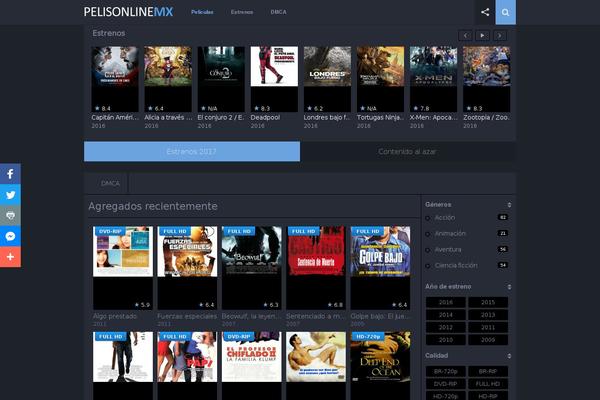Open the Deadpool poster
Viewport: 600px width, 400px height.
coord(274,79)
